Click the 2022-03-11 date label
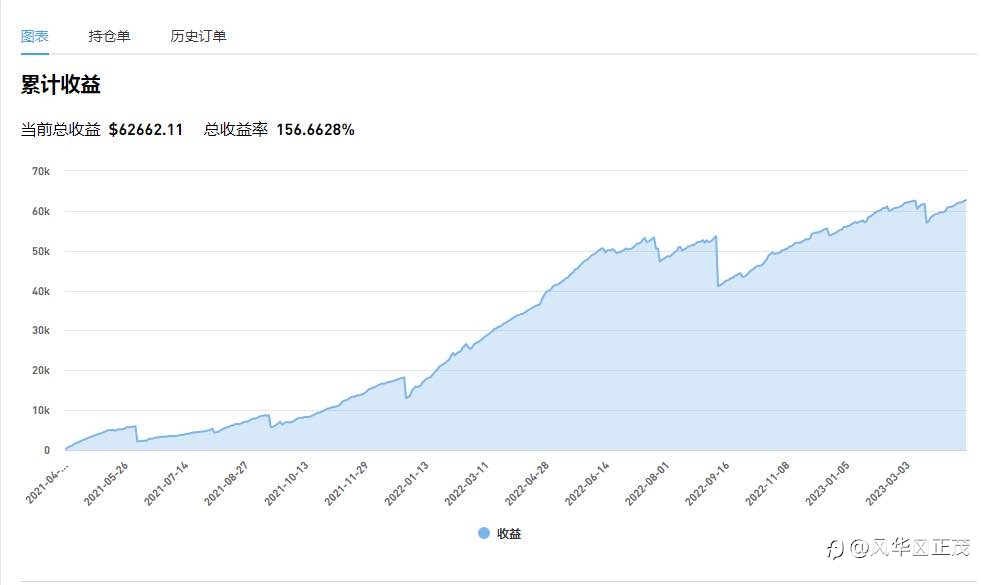981x585 pixels. coord(466,484)
